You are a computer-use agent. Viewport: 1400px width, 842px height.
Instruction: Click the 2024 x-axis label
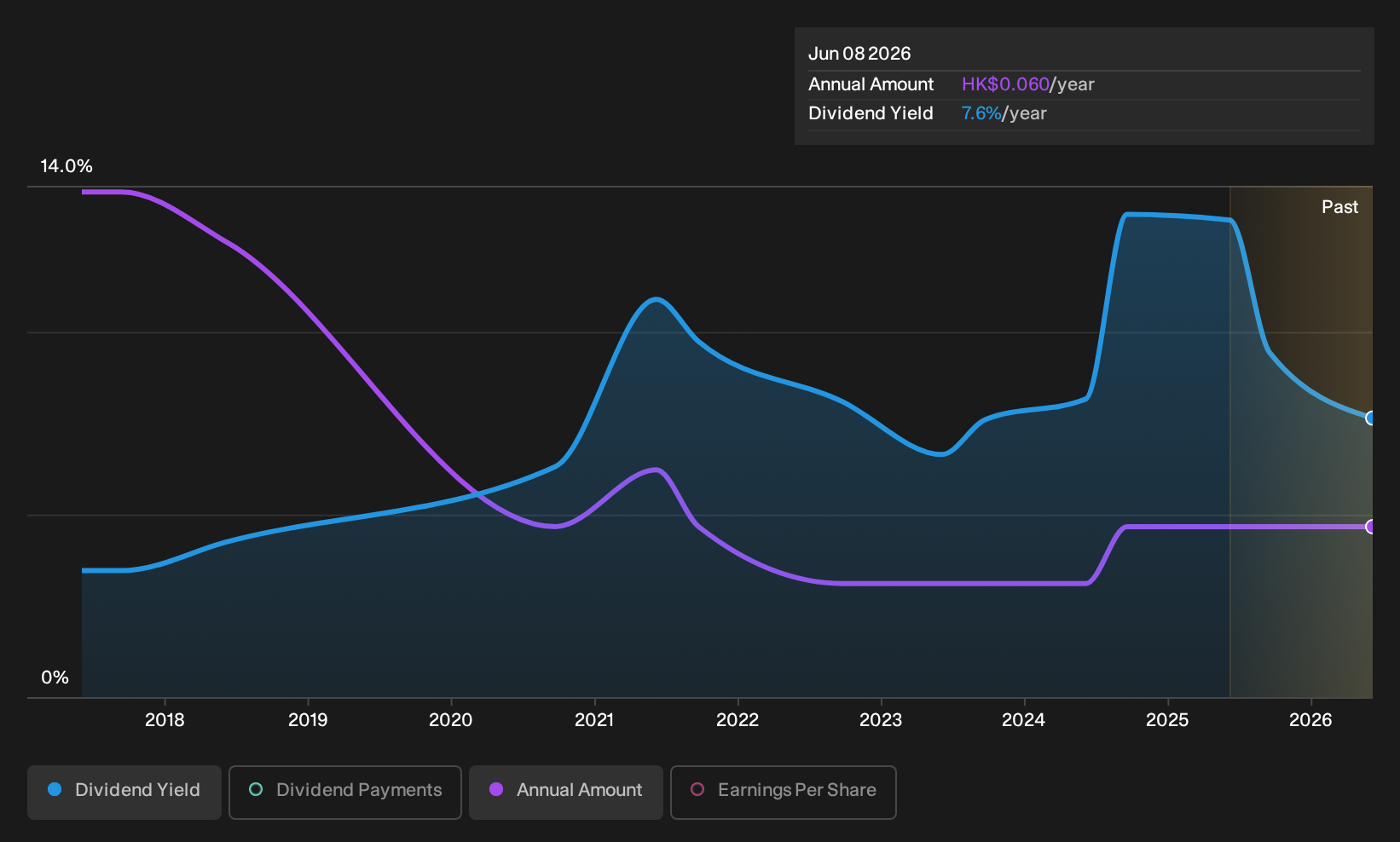1023,720
